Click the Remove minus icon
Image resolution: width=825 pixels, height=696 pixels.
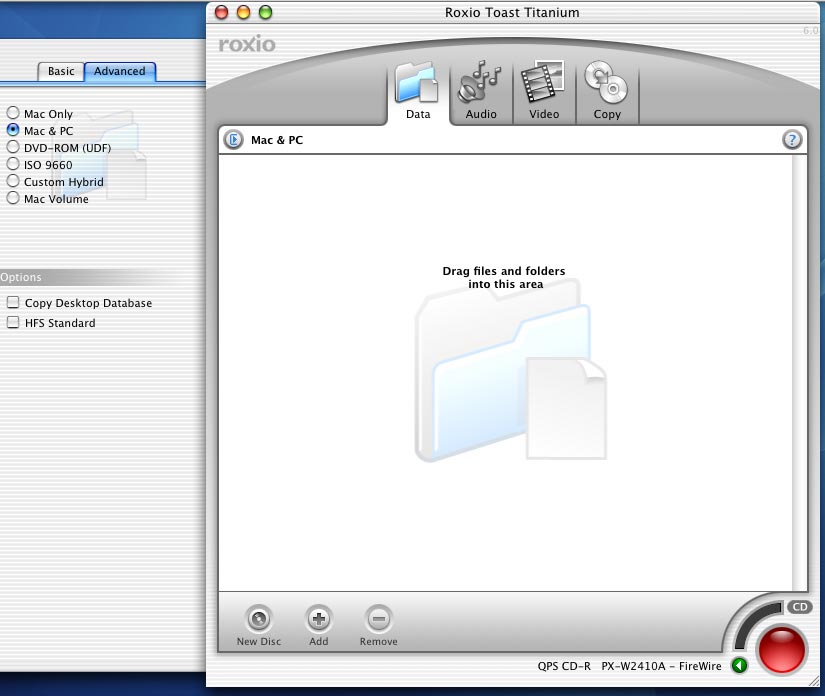[379, 619]
